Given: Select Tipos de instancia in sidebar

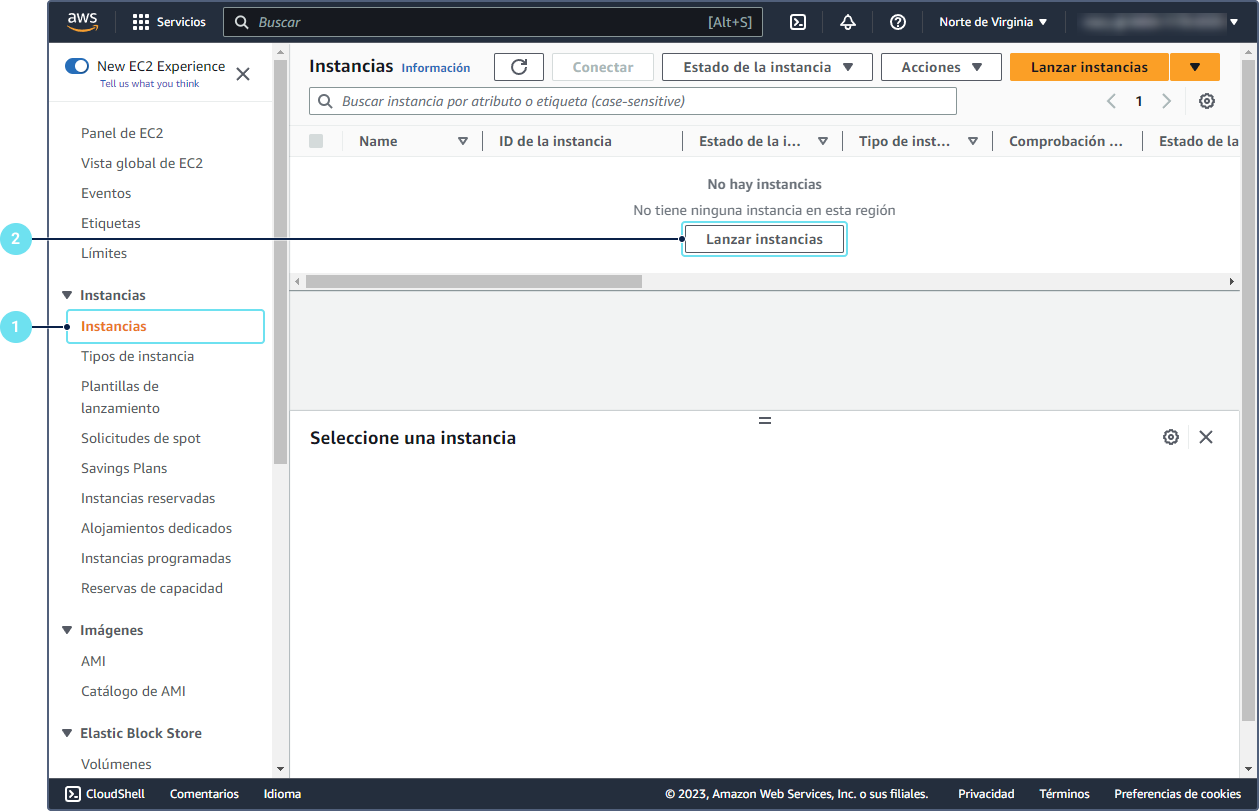Looking at the screenshot, I should (x=137, y=356).
